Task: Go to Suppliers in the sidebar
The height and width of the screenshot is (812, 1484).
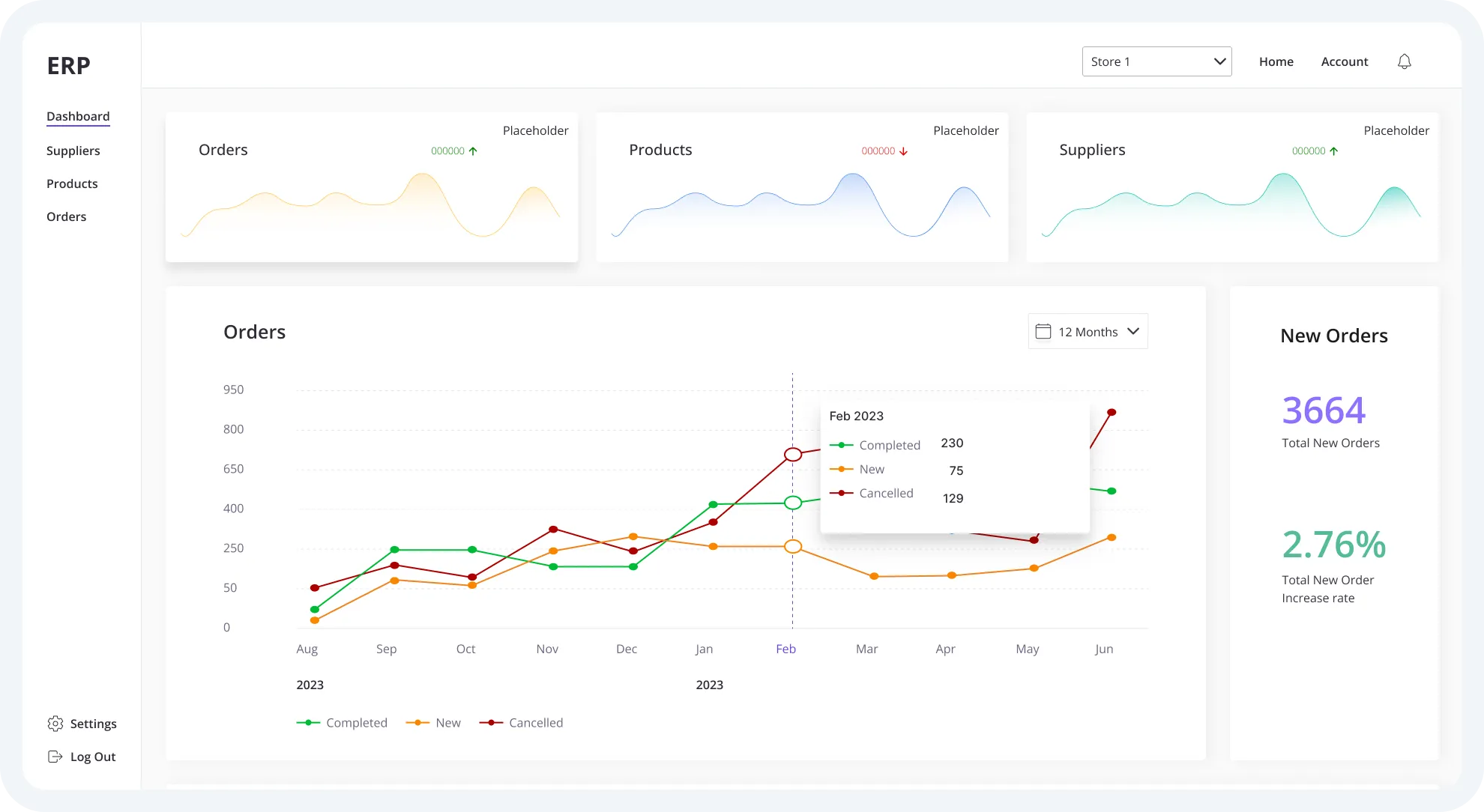Action: tap(73, 151)
